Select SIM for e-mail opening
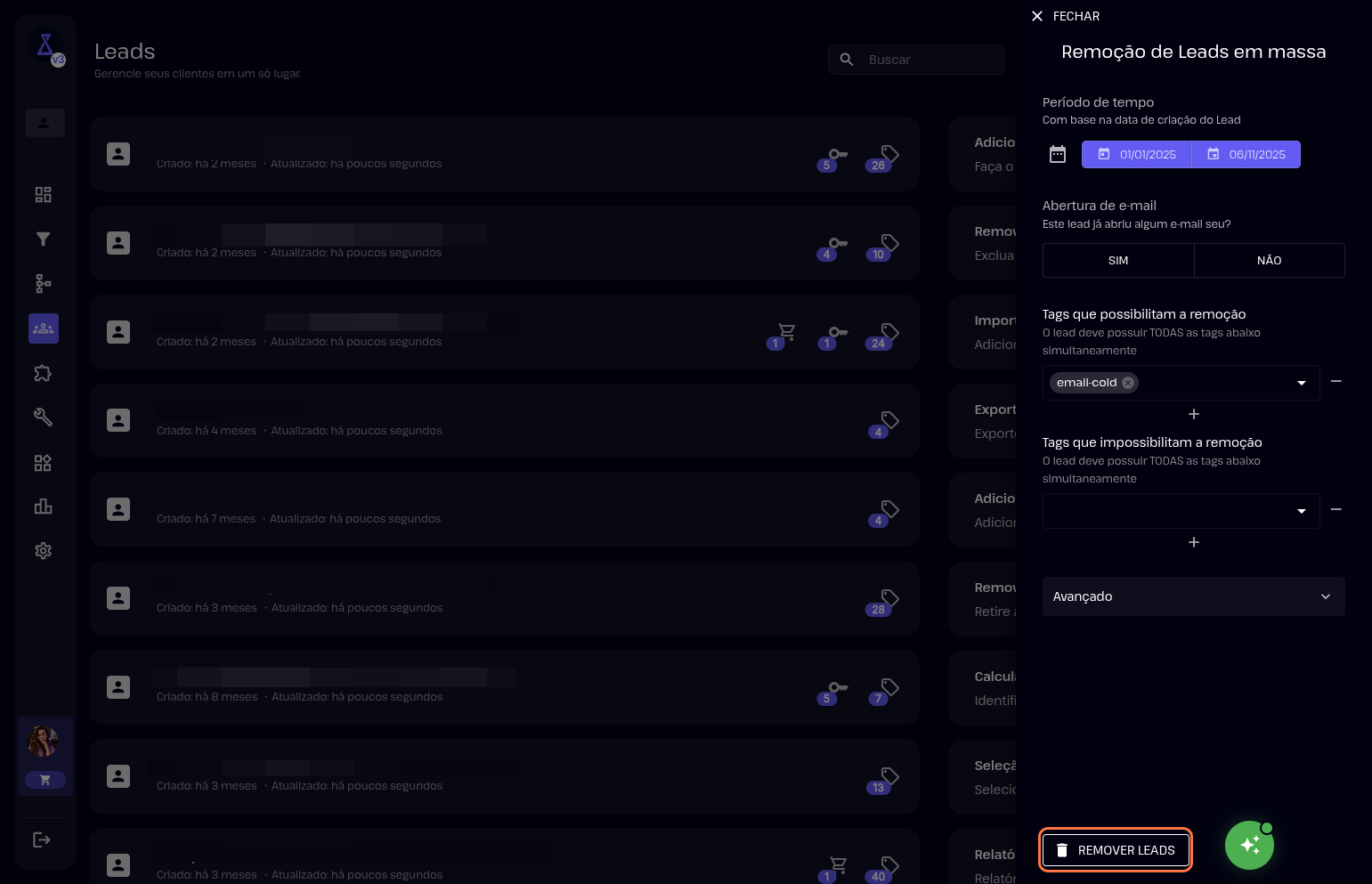The height and width of the screenshot is (884, 1372). coord(1117,261)
